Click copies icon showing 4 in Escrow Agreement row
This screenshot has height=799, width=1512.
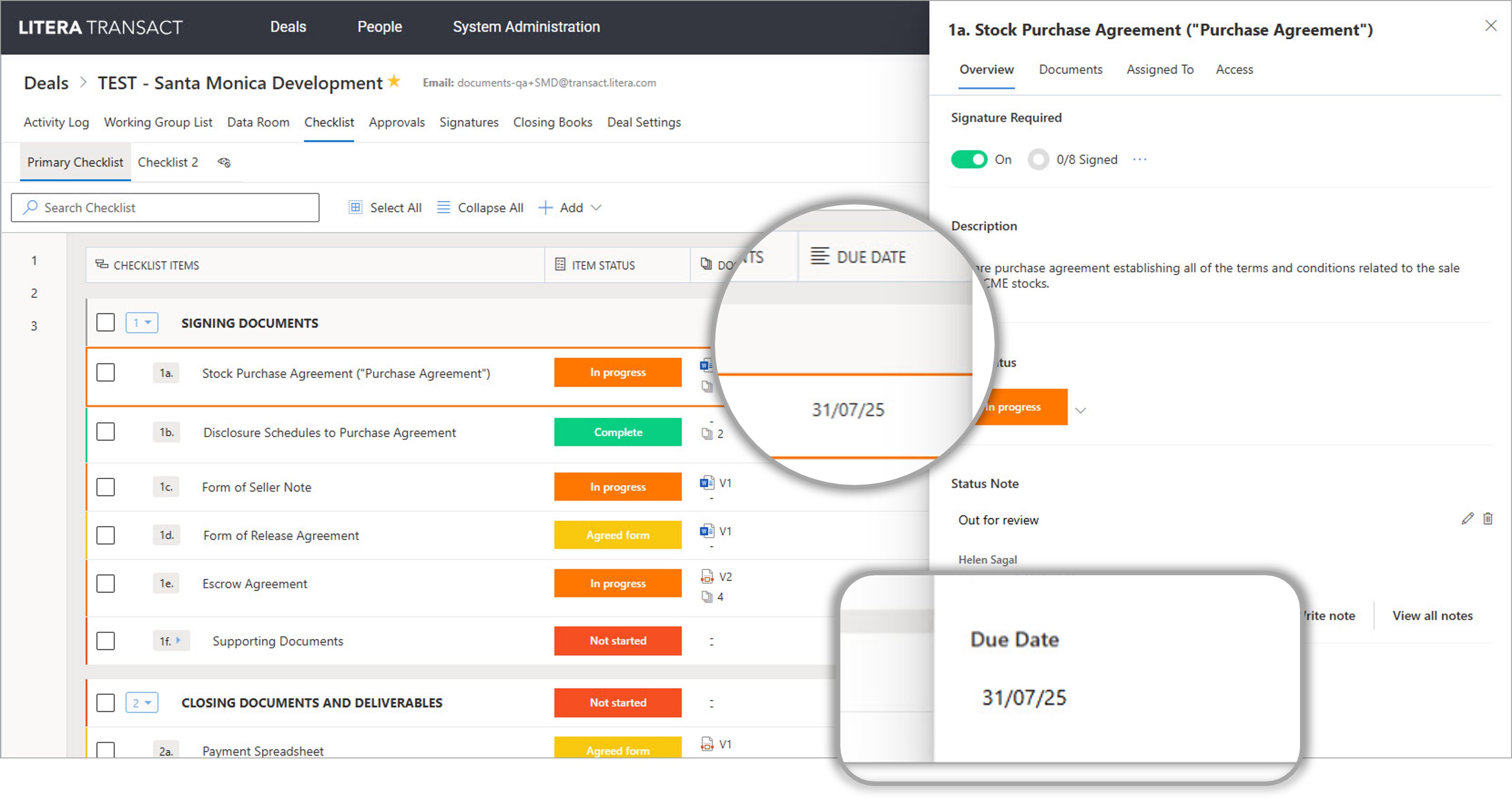point(707,597)
